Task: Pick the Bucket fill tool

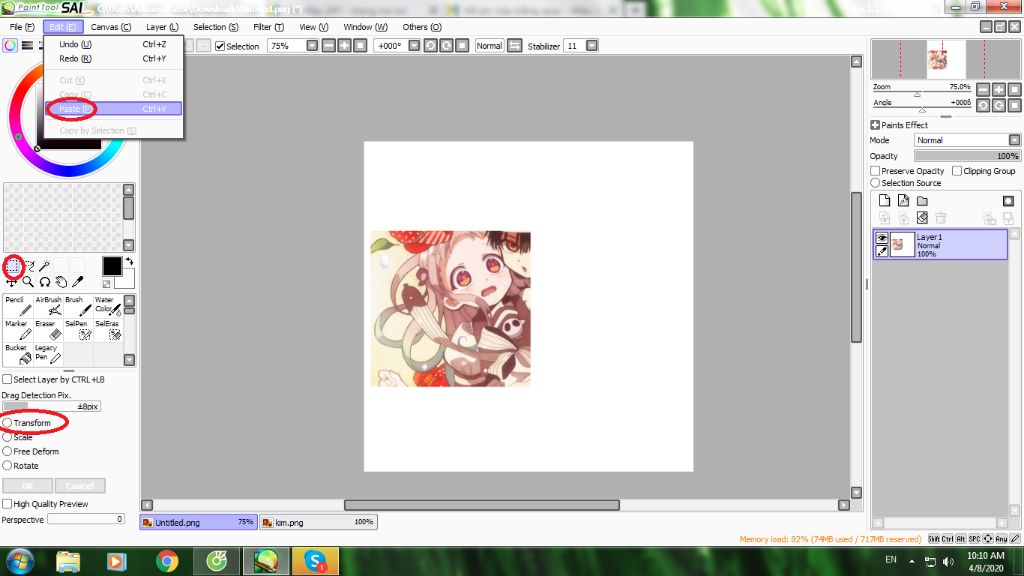Action: [x=17, y=354]
